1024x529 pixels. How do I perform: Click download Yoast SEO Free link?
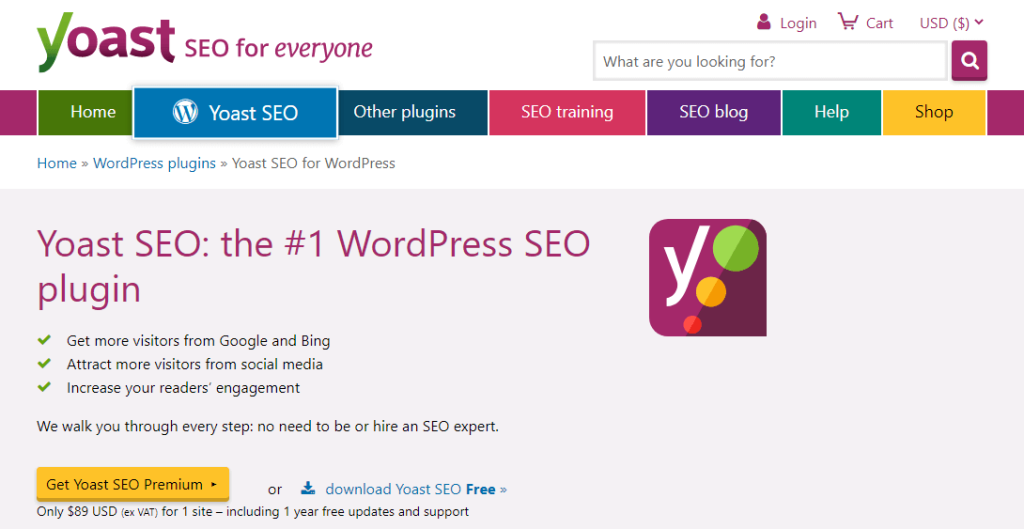click(x=415, y=489)
